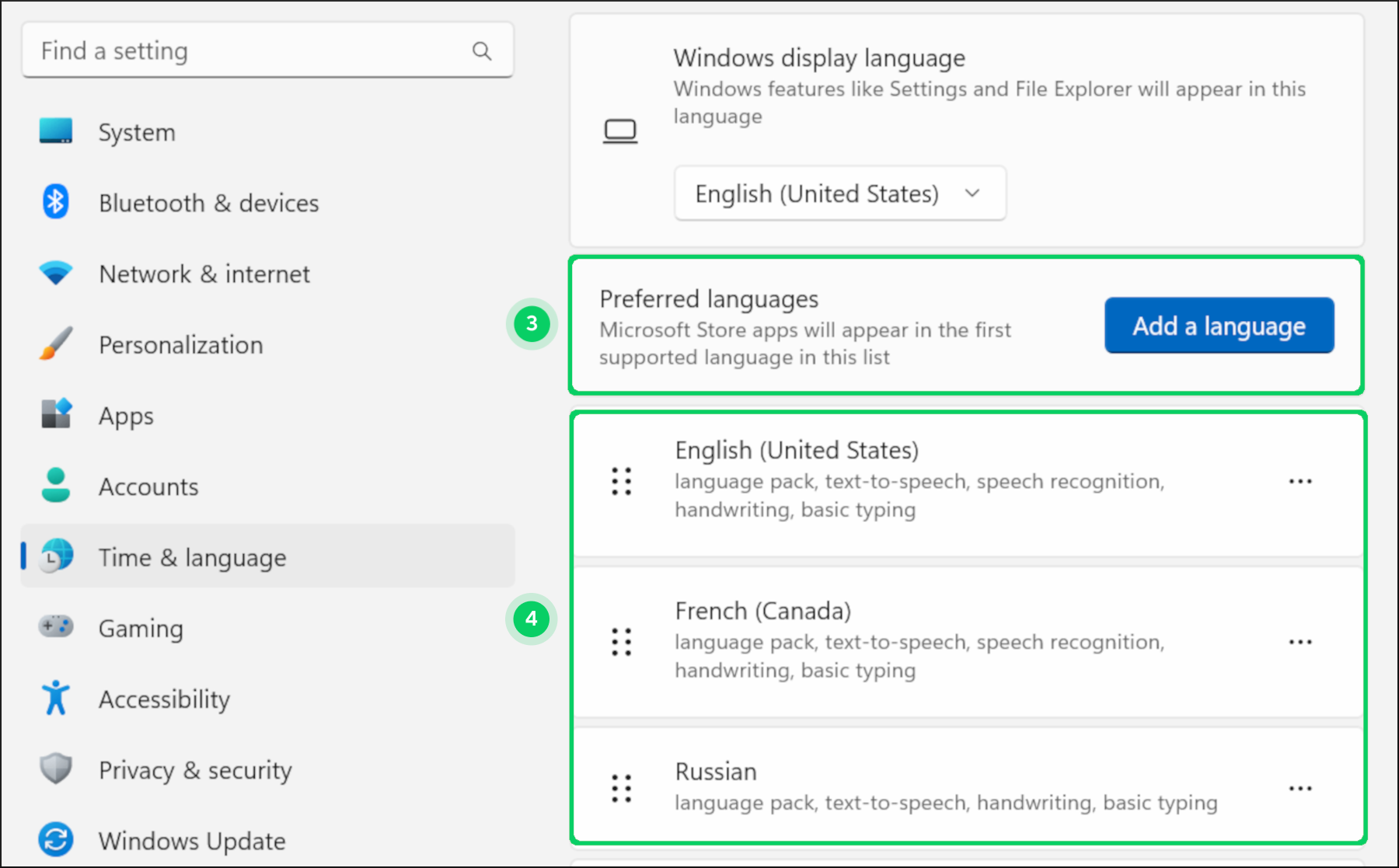Click the Apps icon in sidebar
Screen dimensions: 1399x868
pyautogui.click(x=56, y=415)
